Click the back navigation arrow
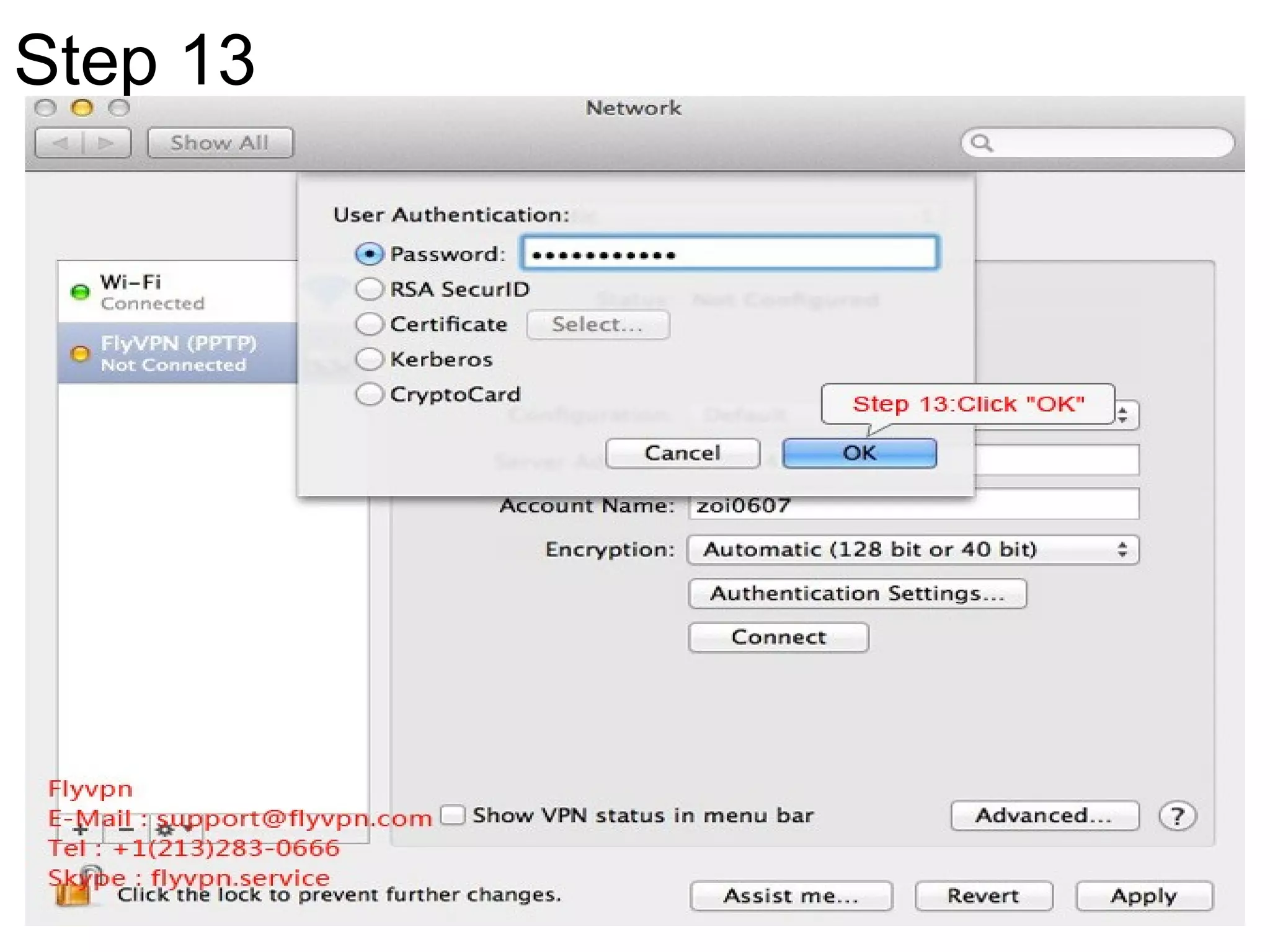Image resolution: width=1270 pixels, height=952 pixels. [x=61, y=143]
